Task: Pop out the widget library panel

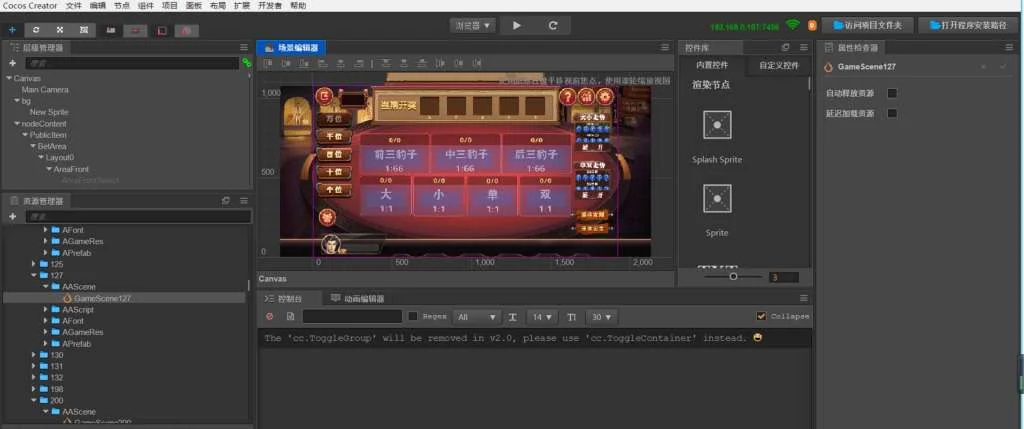Action: click(786, 48)
